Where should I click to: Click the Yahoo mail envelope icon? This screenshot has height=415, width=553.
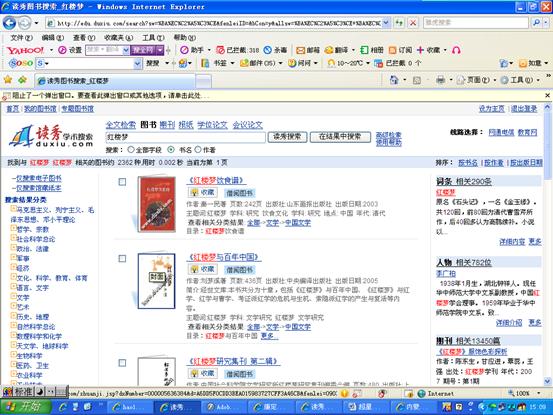pos(300,50)
